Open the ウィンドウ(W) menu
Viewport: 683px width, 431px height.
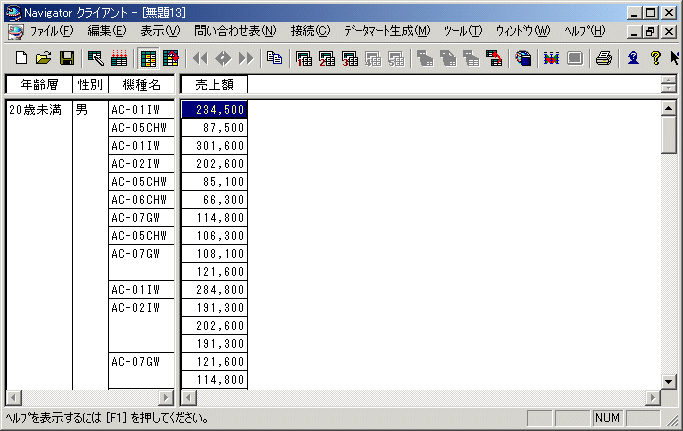click(523, 31)
